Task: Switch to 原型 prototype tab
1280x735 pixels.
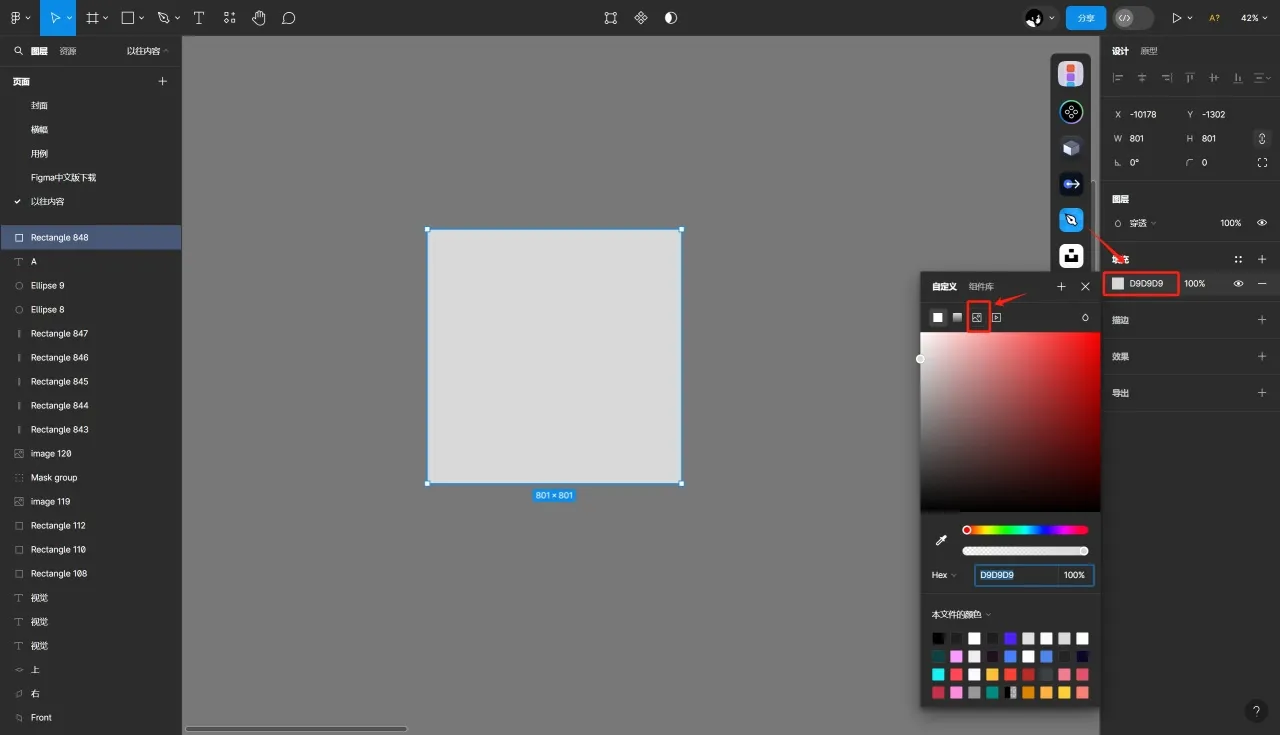Action: click(1149, 51)
